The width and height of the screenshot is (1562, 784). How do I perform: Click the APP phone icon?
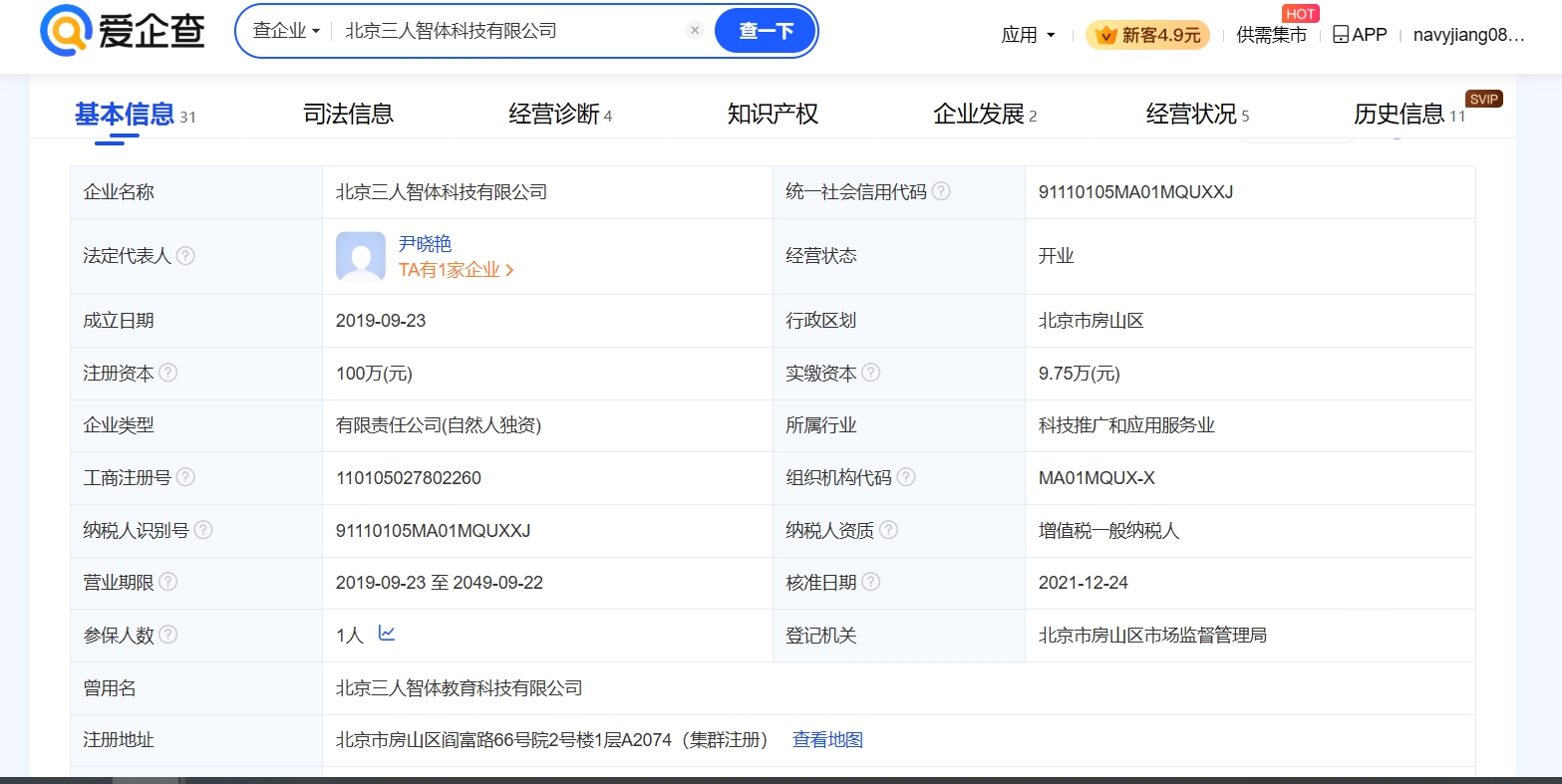coord(1342,35)
